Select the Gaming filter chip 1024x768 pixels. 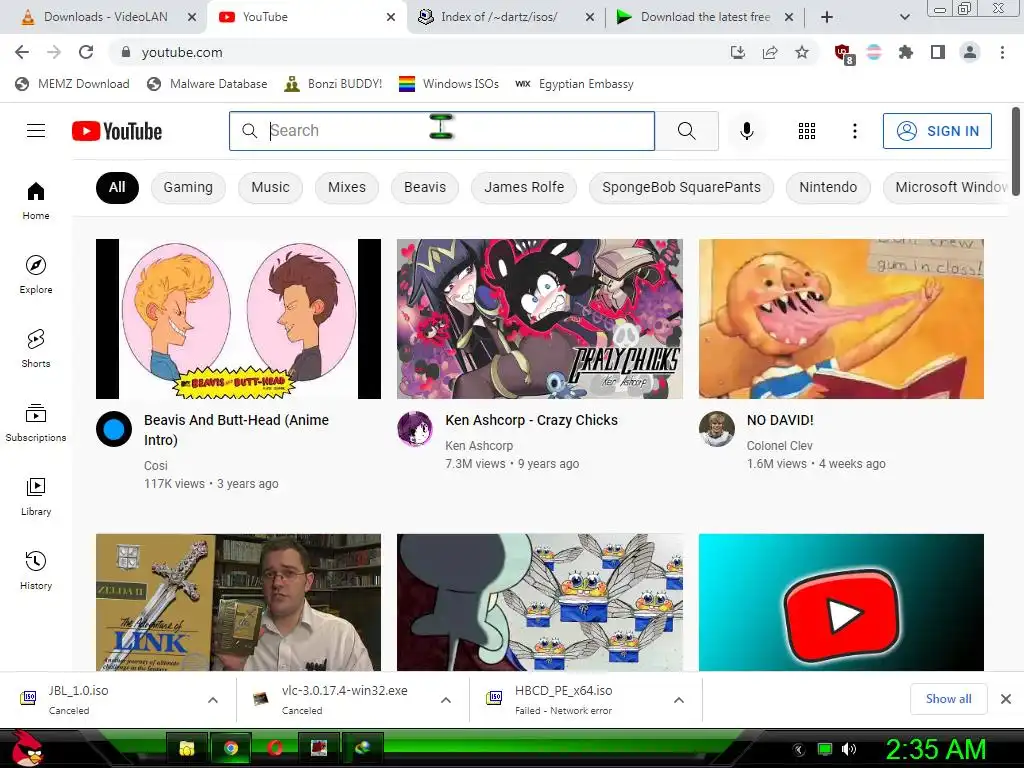(x=188, y=187)
